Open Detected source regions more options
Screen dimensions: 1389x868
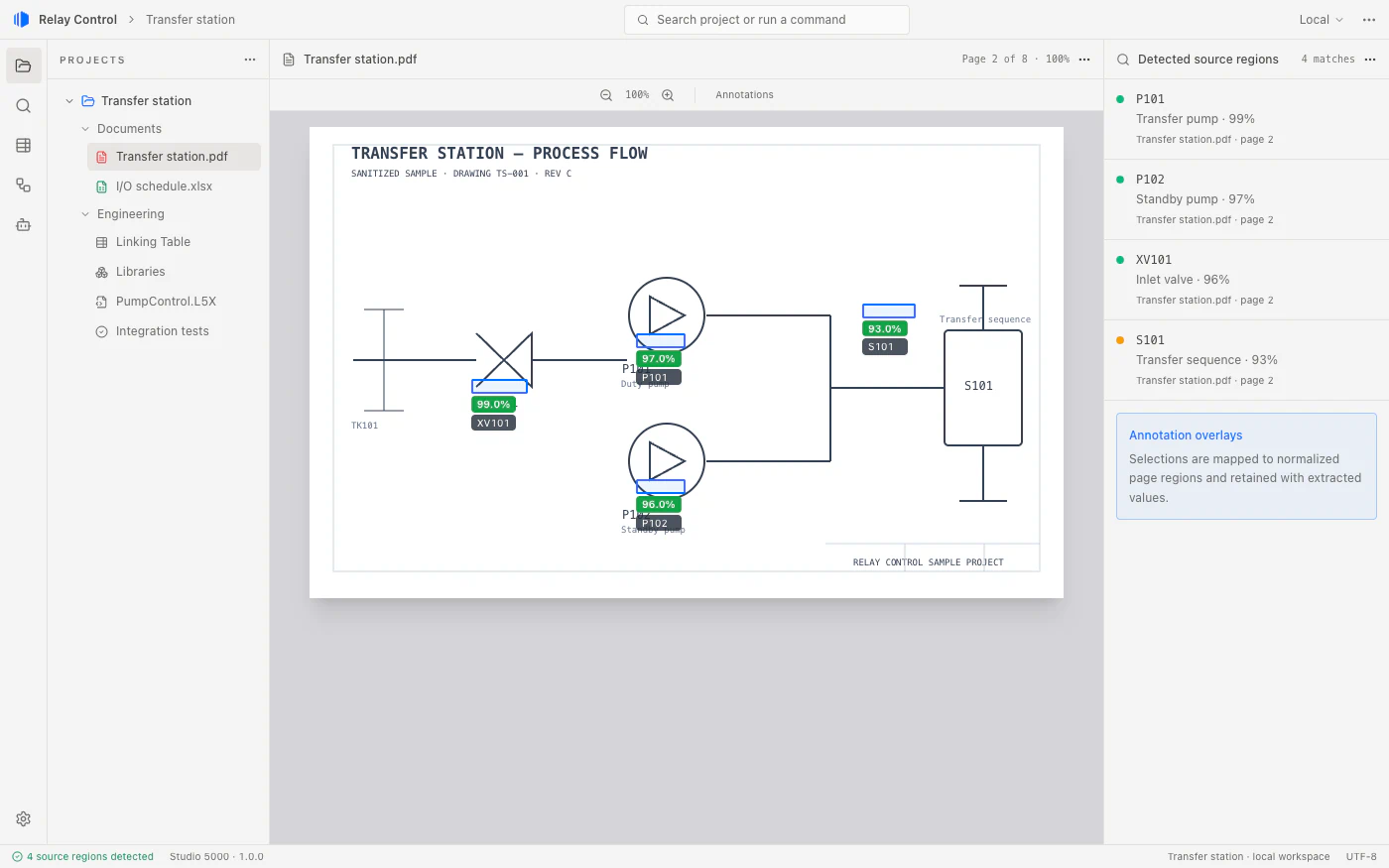pyautogui.click(x=1370, y=60)
